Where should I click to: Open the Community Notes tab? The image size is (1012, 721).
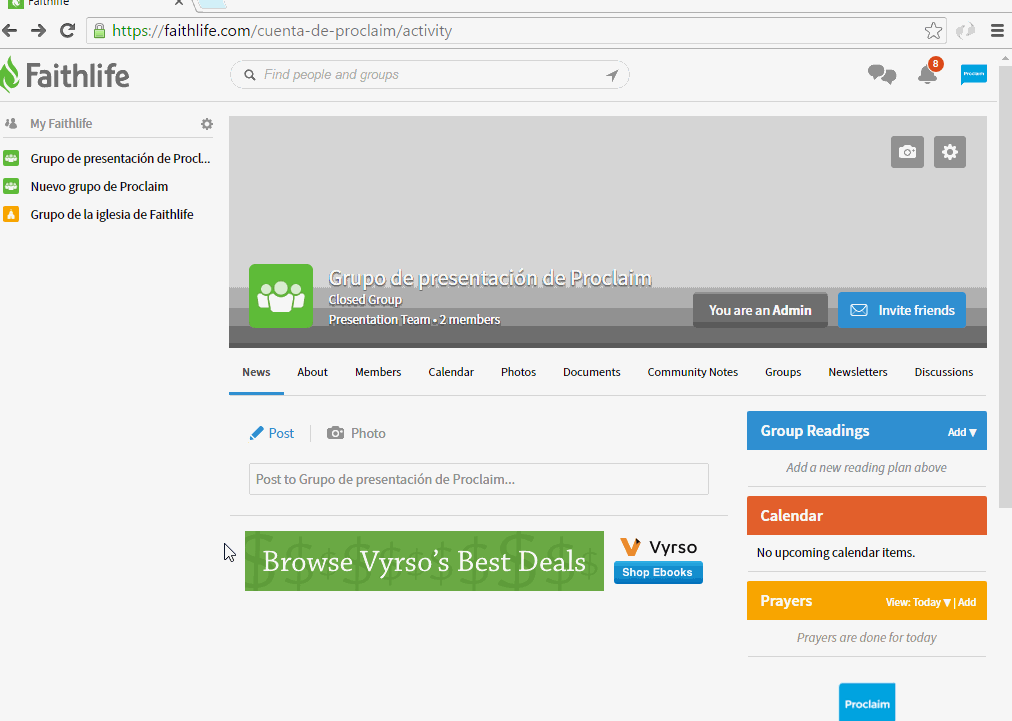point(693,372)
